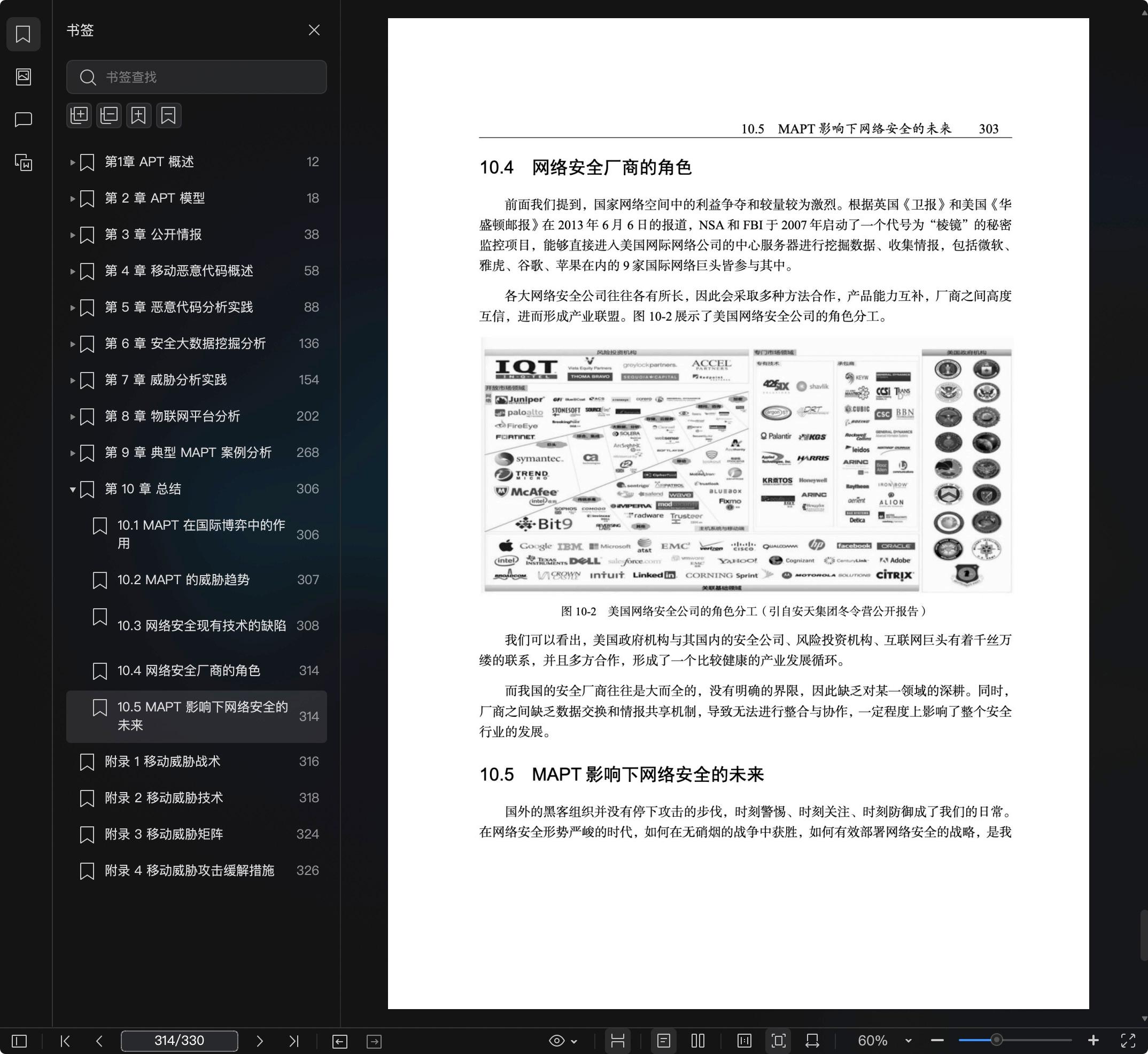Viewport: 1148px width, 1054px height.
Task: Jump to 附录 1 移动威胁战术
Action: (x=196, y=762)
